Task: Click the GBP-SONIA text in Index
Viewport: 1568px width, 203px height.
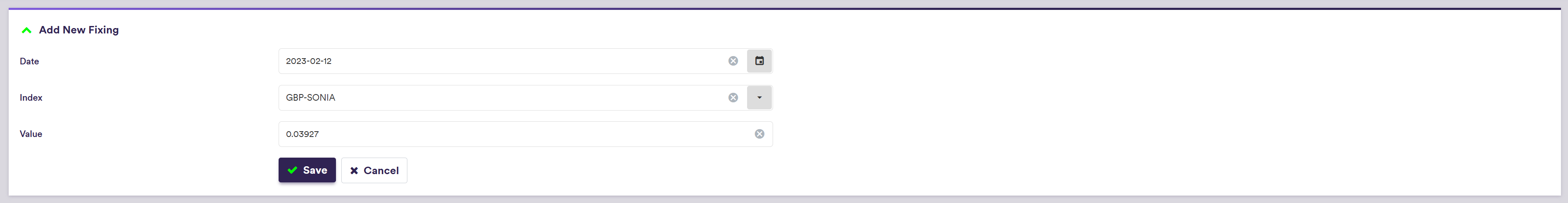Action: pos(310,97)
